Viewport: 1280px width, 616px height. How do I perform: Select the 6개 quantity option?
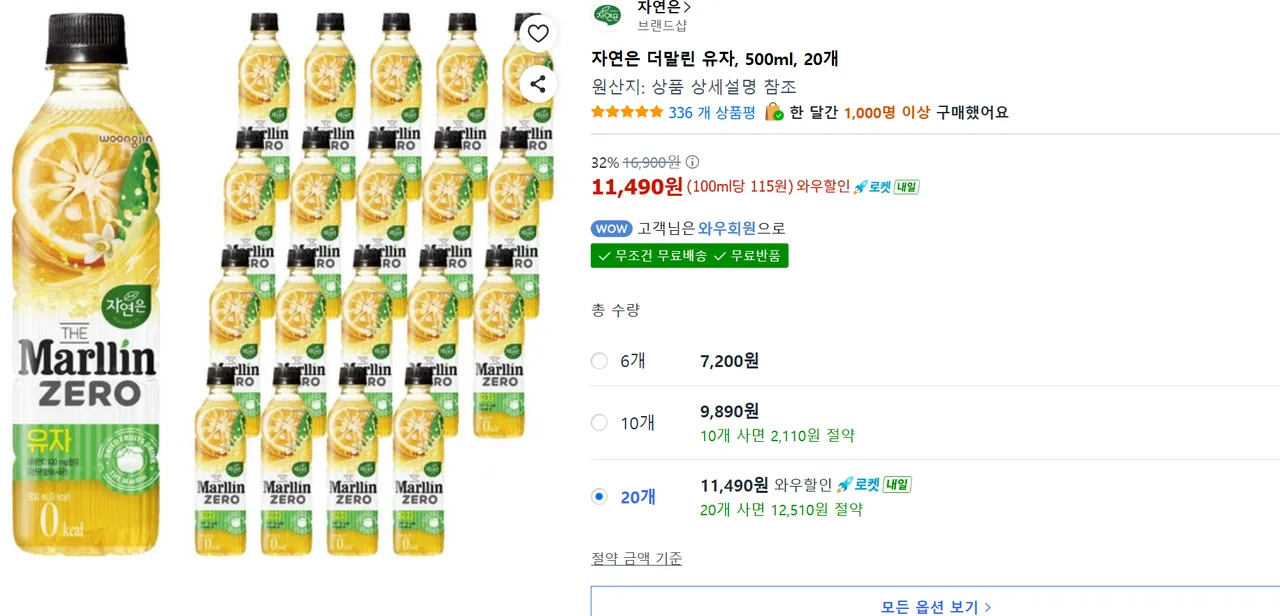(x=599, y=361)
